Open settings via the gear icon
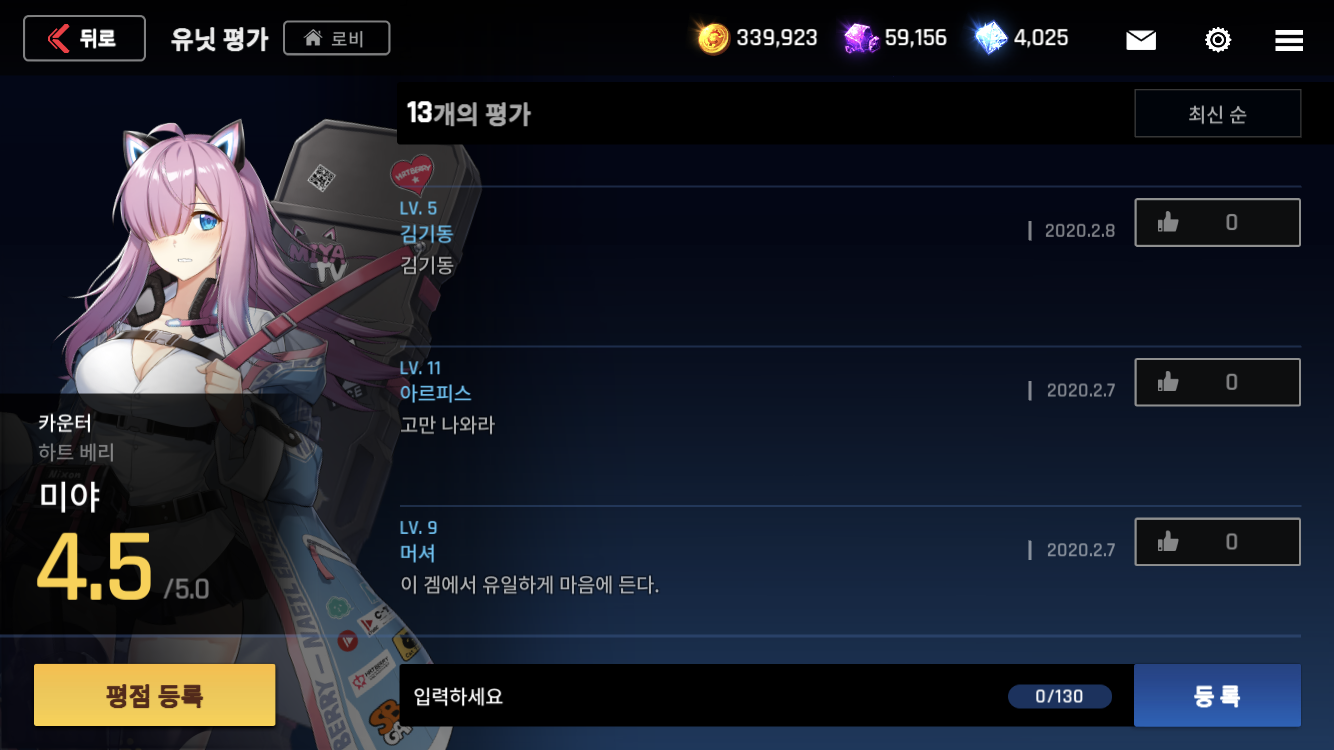The width and height of the screenshot is (1334, 750). (x=1217, y=40)
